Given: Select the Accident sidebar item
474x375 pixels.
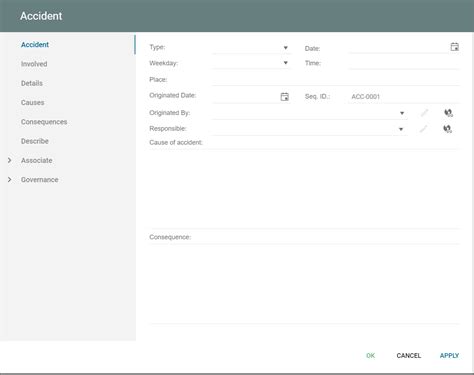Looking at the screenshot, I should [35, 45].
